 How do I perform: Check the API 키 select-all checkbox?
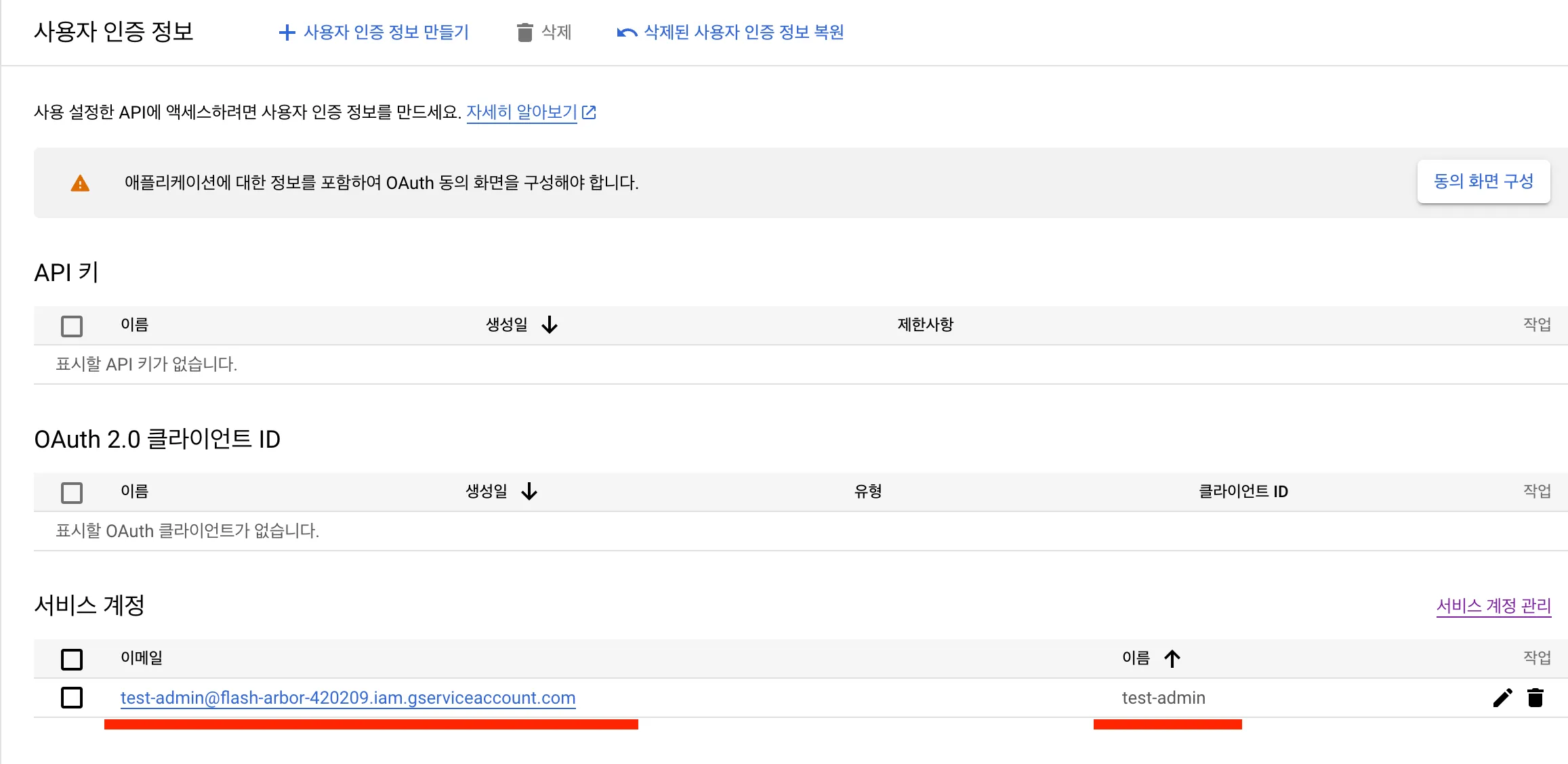coord(72,326)
